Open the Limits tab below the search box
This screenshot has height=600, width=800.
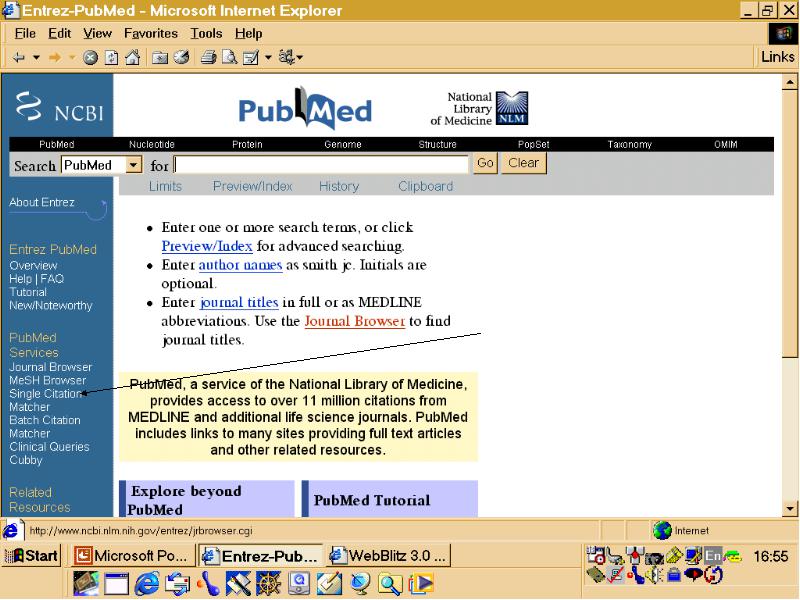point(165,186)
